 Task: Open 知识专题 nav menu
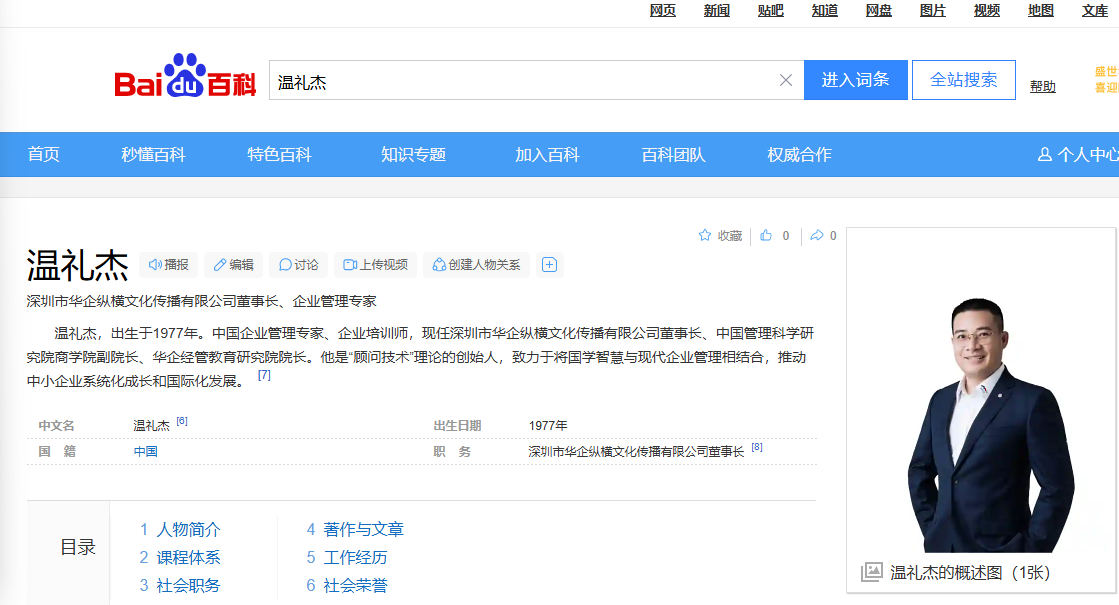click(x=413, y=154)
